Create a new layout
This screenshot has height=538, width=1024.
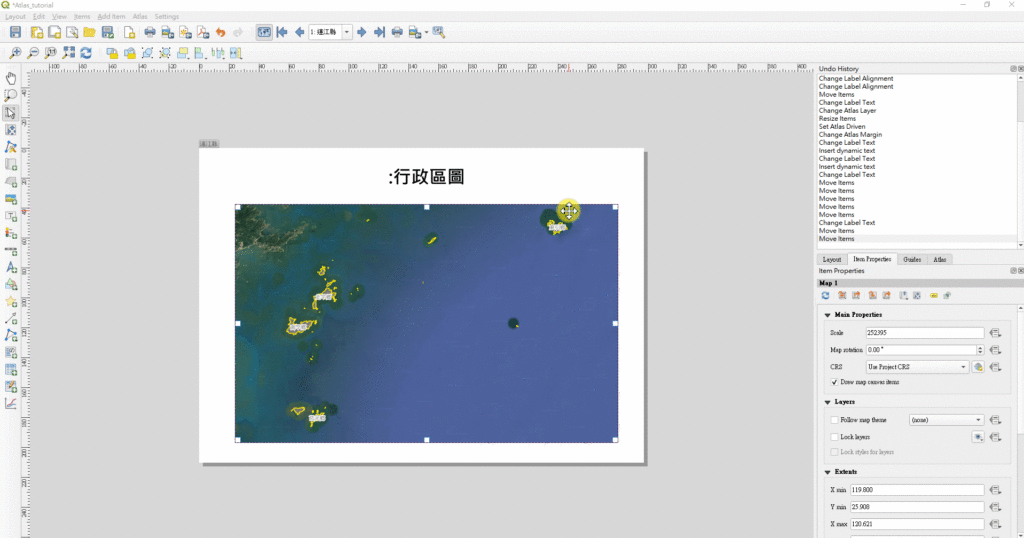[x=37, y=32]
